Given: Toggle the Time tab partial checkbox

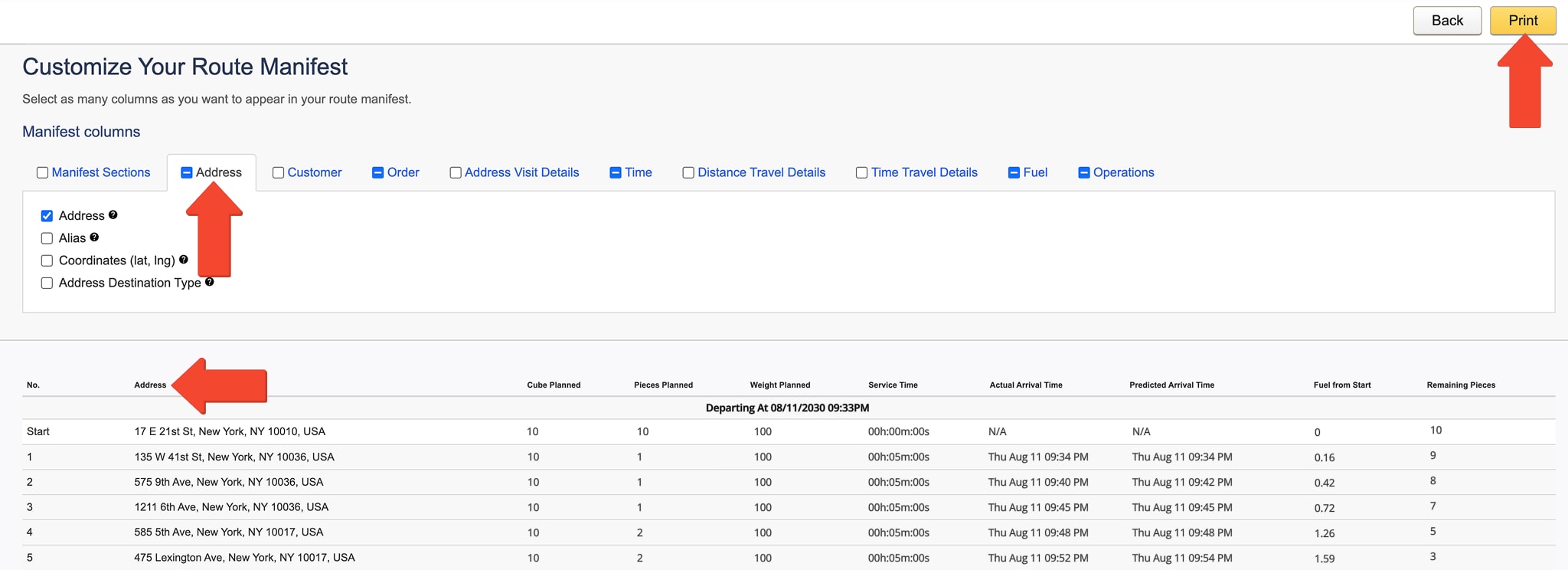Looking at the screenshot, I should (615, 172).
